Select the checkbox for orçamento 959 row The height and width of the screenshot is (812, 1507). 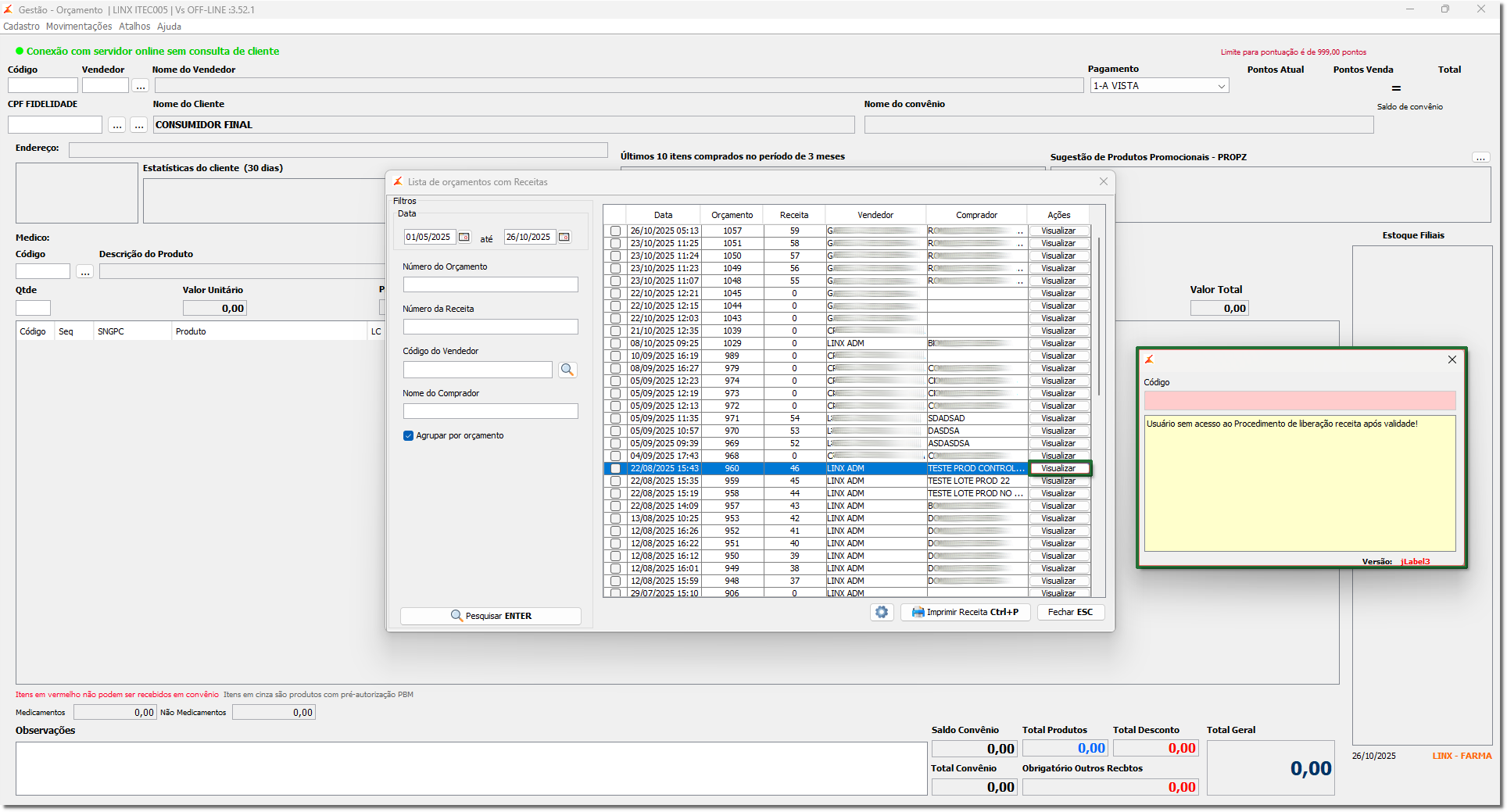[615, 481]
